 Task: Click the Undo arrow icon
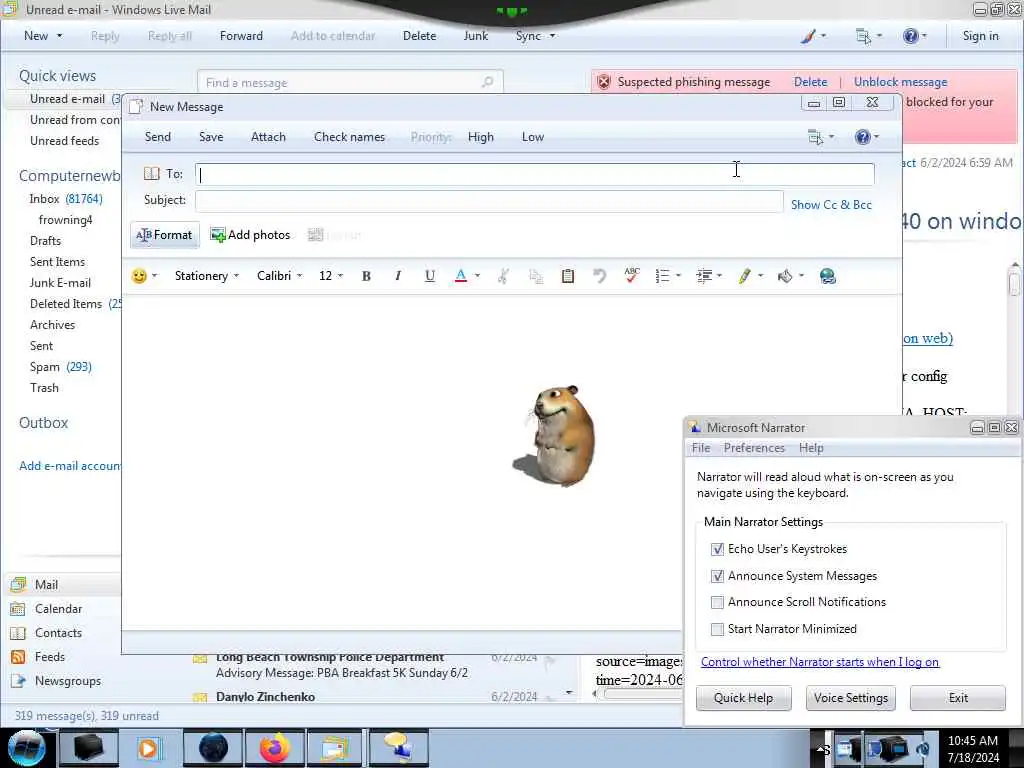599,276
